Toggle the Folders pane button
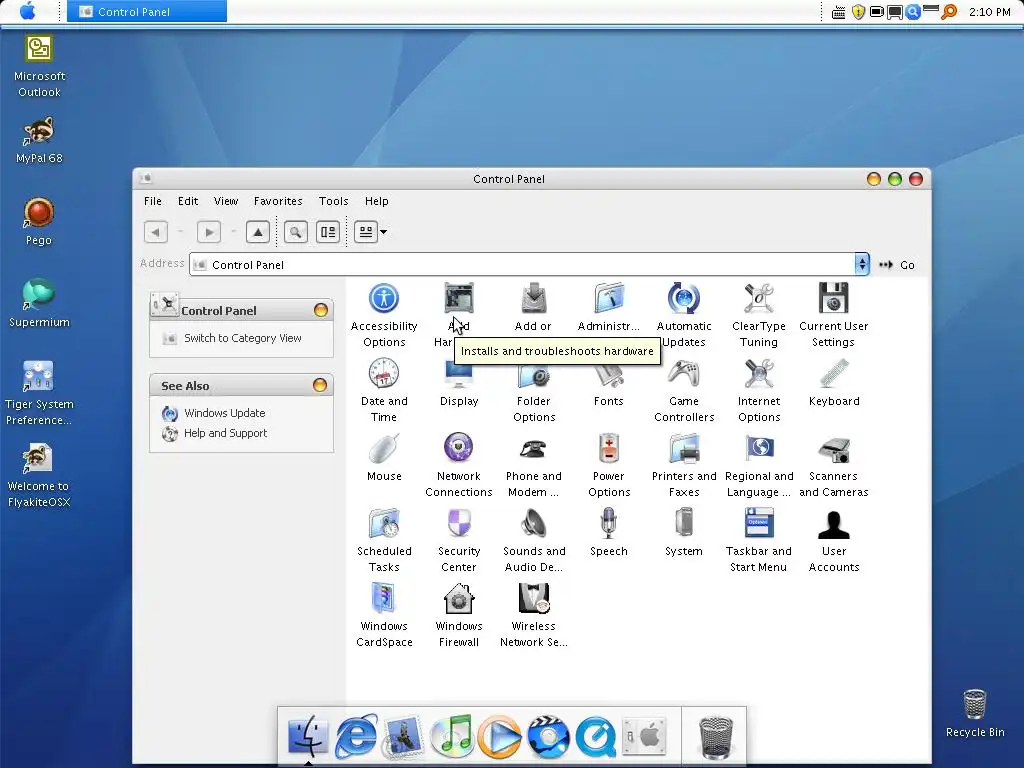The height and width of the screenshot is (768, 1024). click(x=328, y=232)
